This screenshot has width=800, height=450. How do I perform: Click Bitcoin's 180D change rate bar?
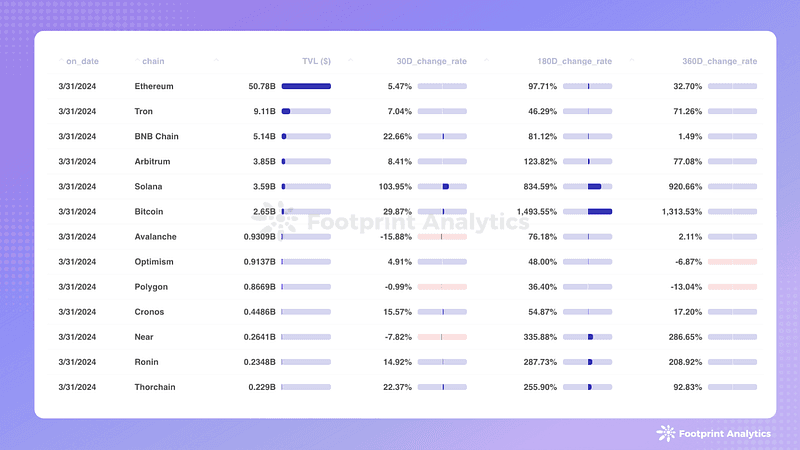pos(587,212)
